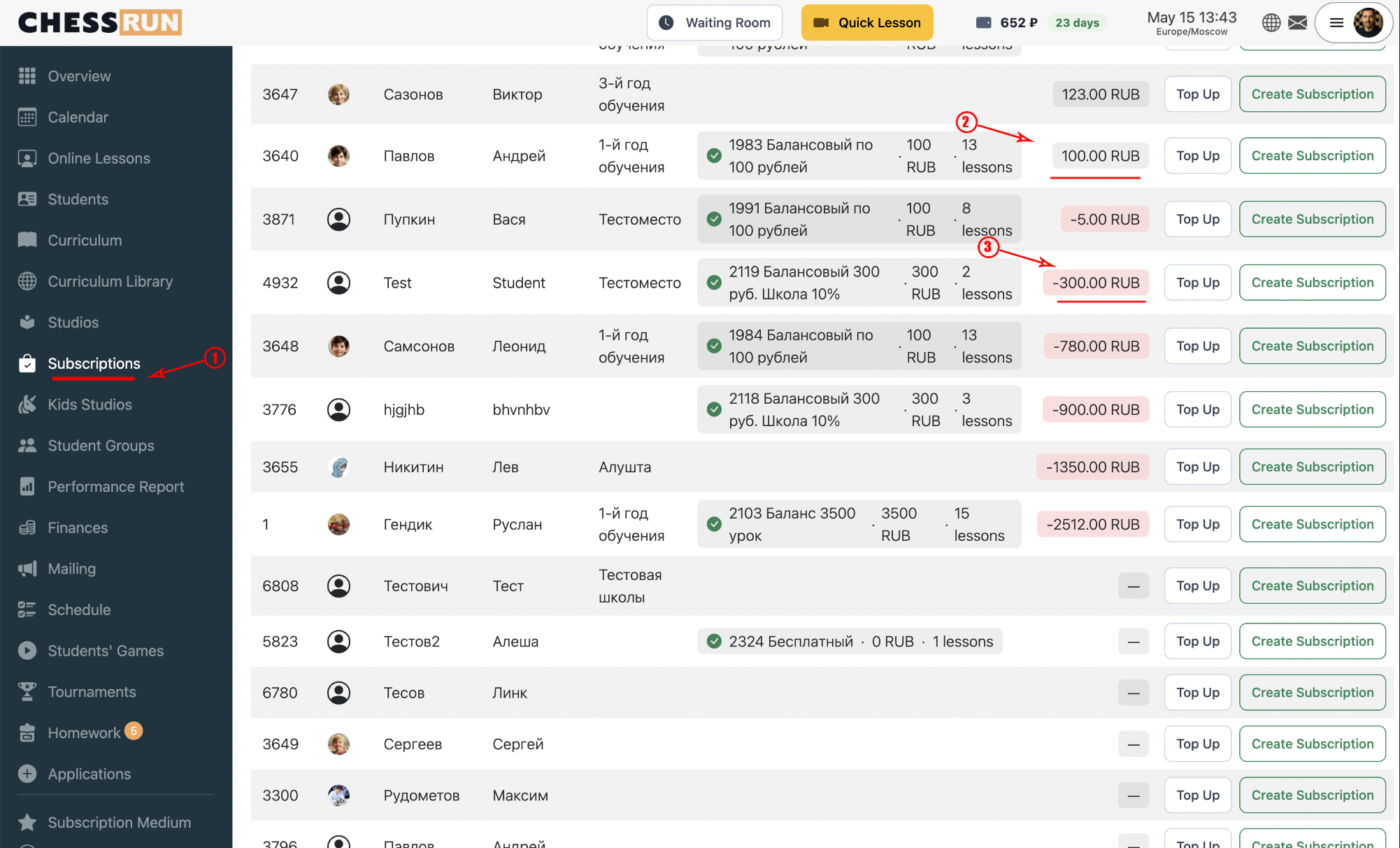Click the -780.00 RUB balance badge
This screenshot has height=848, width=1400.
(x=1097, y=346)
